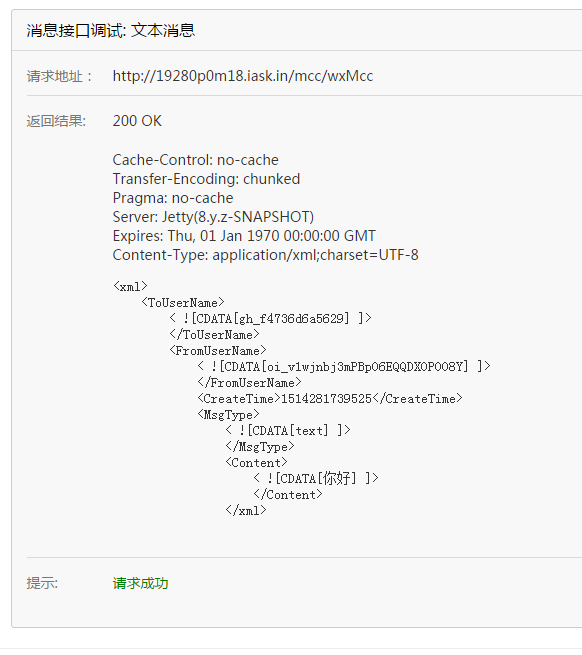The height and width of the screenshot is (655, 582).
Task: Click the request URL http://19280p0m18.iask.in/mcc/wxMcc
Action: (243, 76)
